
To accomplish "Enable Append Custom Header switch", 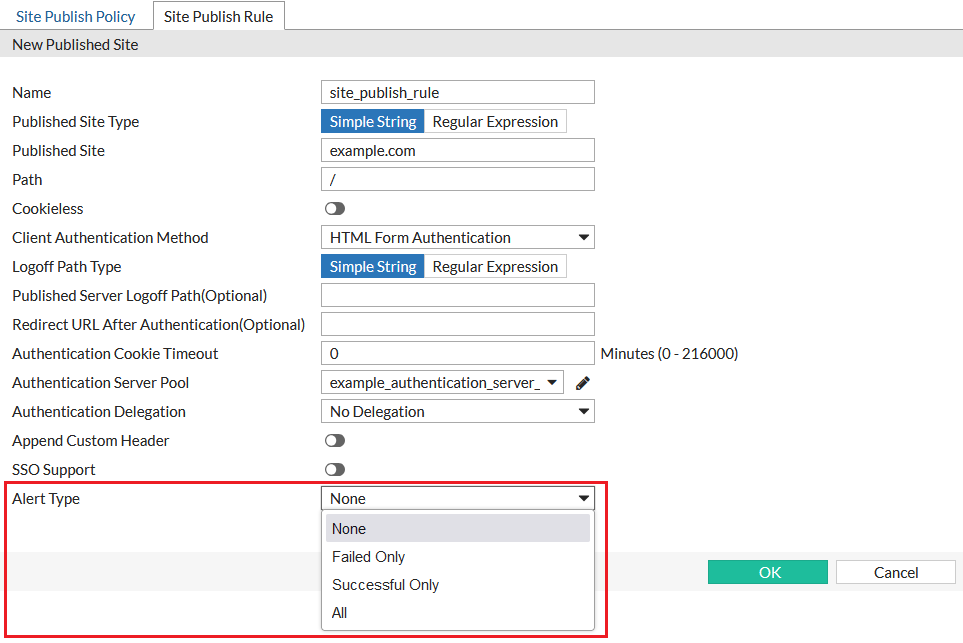I will [334, 441].
